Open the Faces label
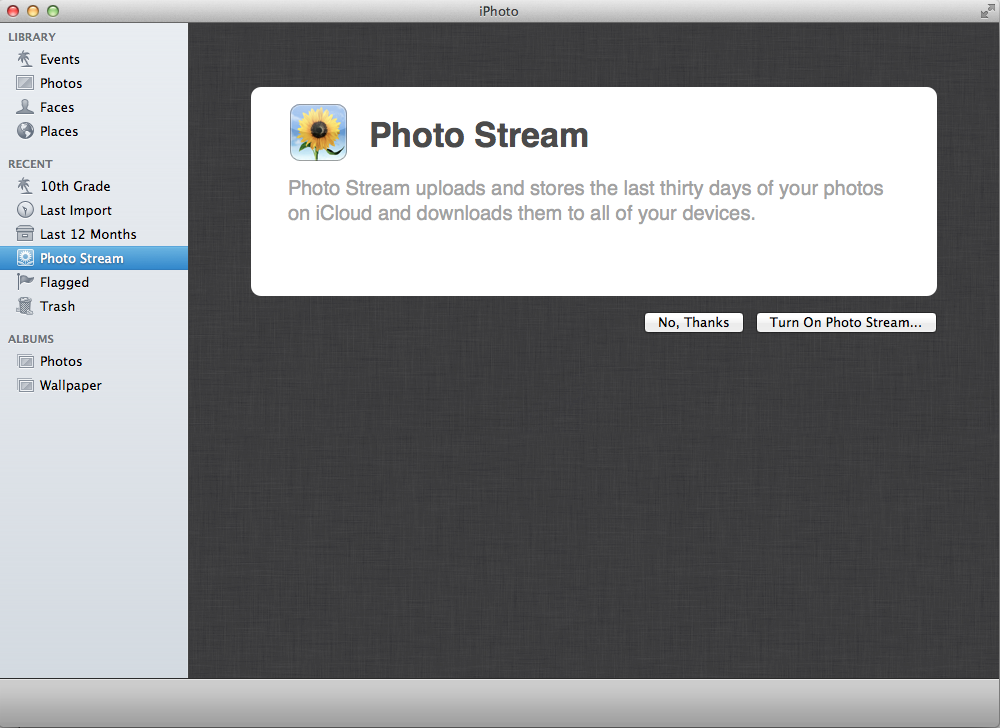This screenshot has height=728, width=1000. click(x=57, y=107)
